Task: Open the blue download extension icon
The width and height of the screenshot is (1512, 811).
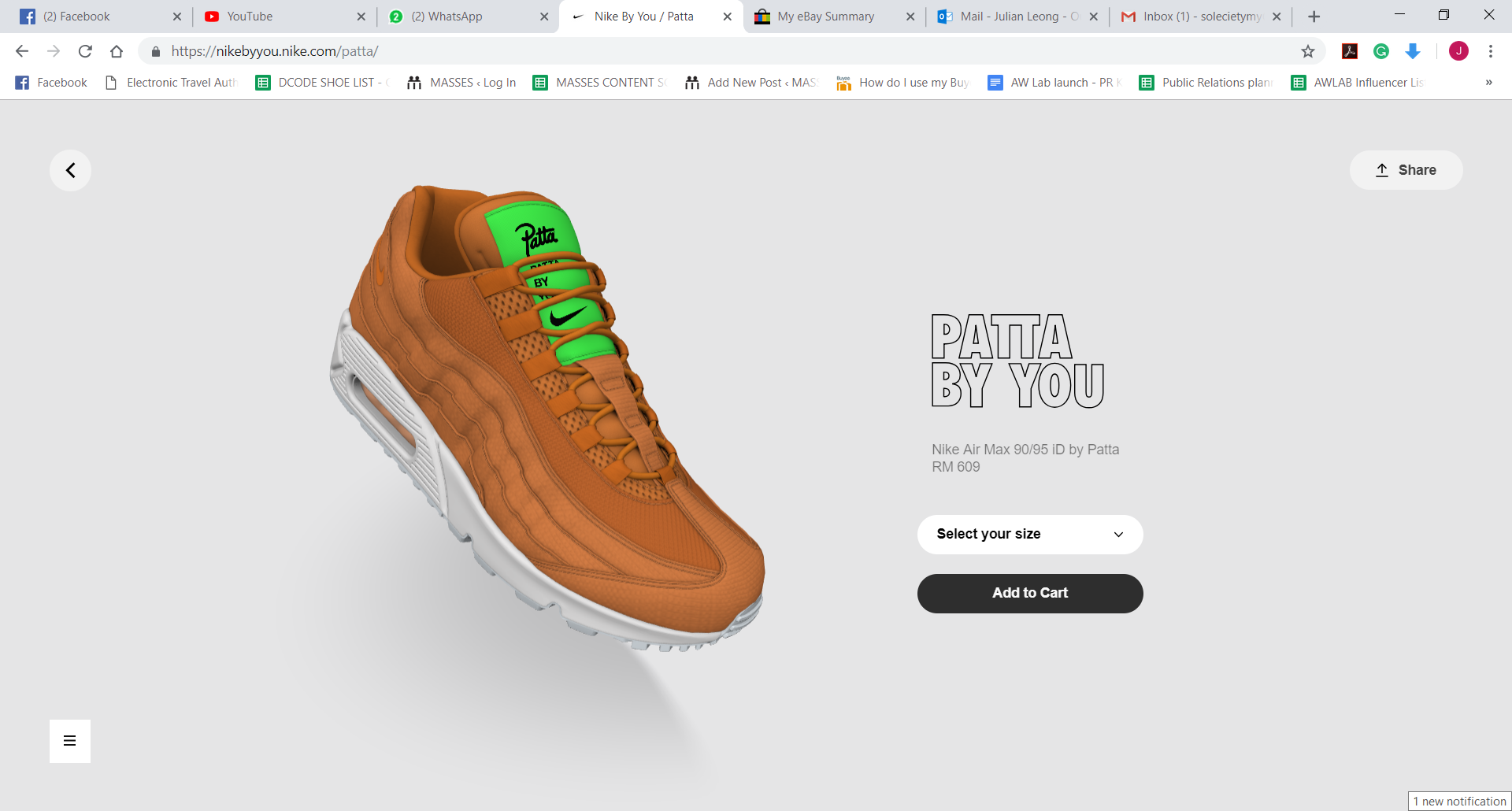Action: click(x=1413, y=51)
